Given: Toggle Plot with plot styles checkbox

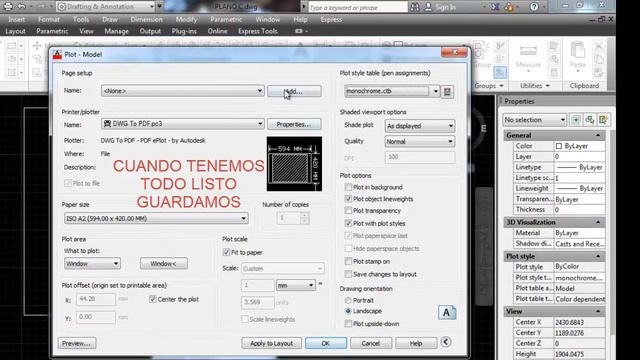Looking at the screenshot, I should [348, 223].
